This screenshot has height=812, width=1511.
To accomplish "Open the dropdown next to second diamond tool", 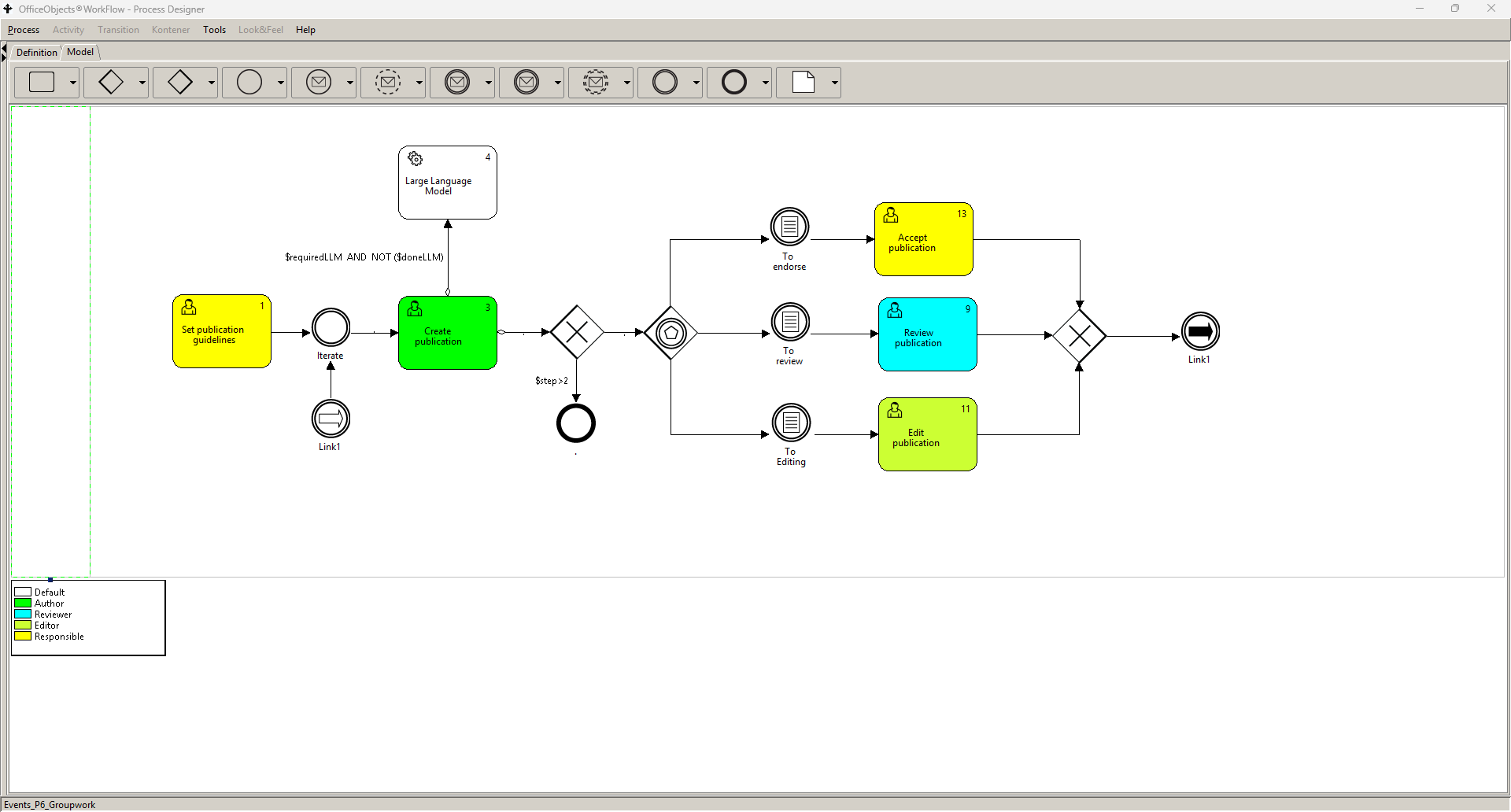I will (x=212, y=82).
